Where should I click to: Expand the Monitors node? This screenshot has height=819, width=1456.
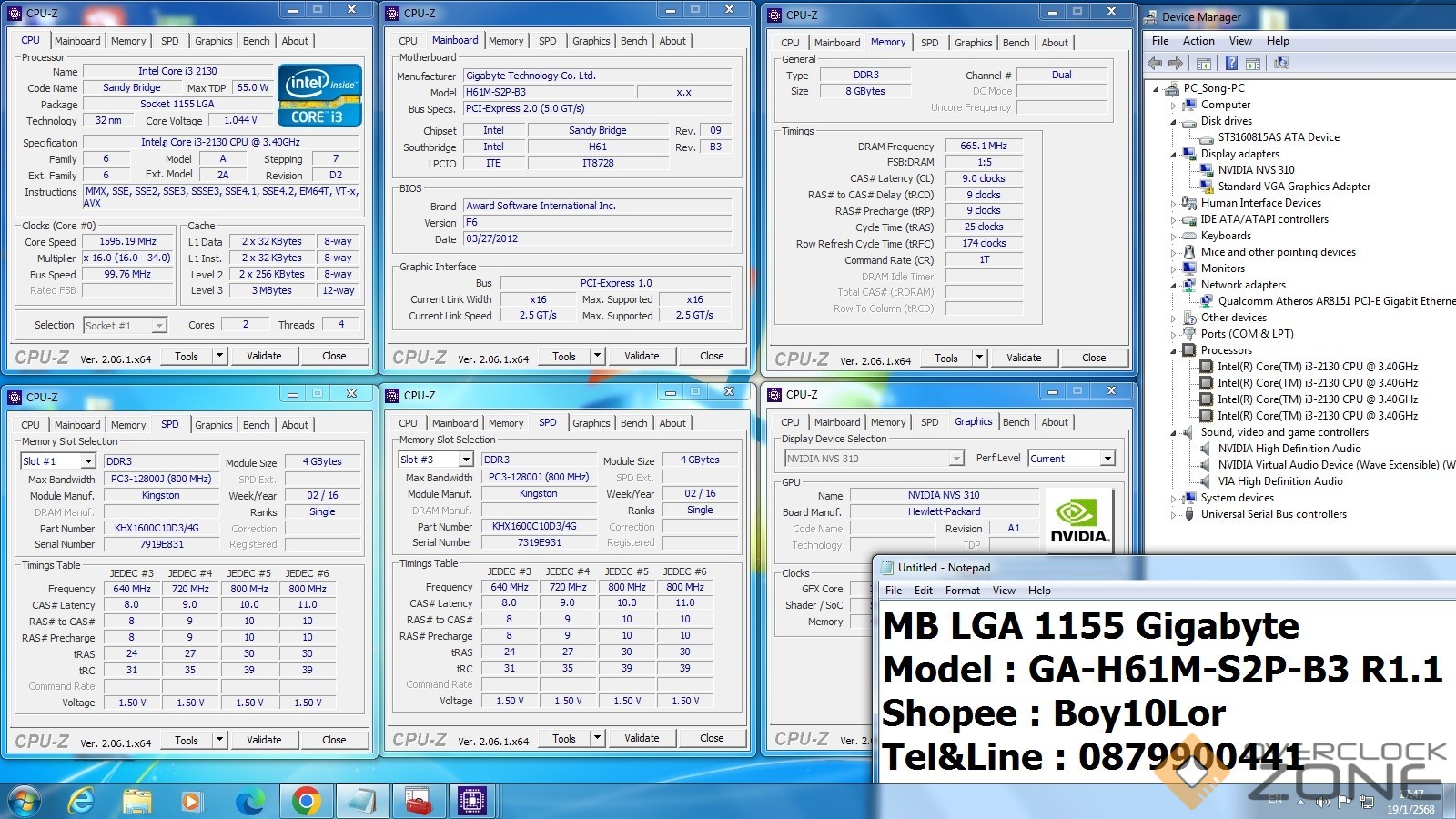click(1174, 268)
